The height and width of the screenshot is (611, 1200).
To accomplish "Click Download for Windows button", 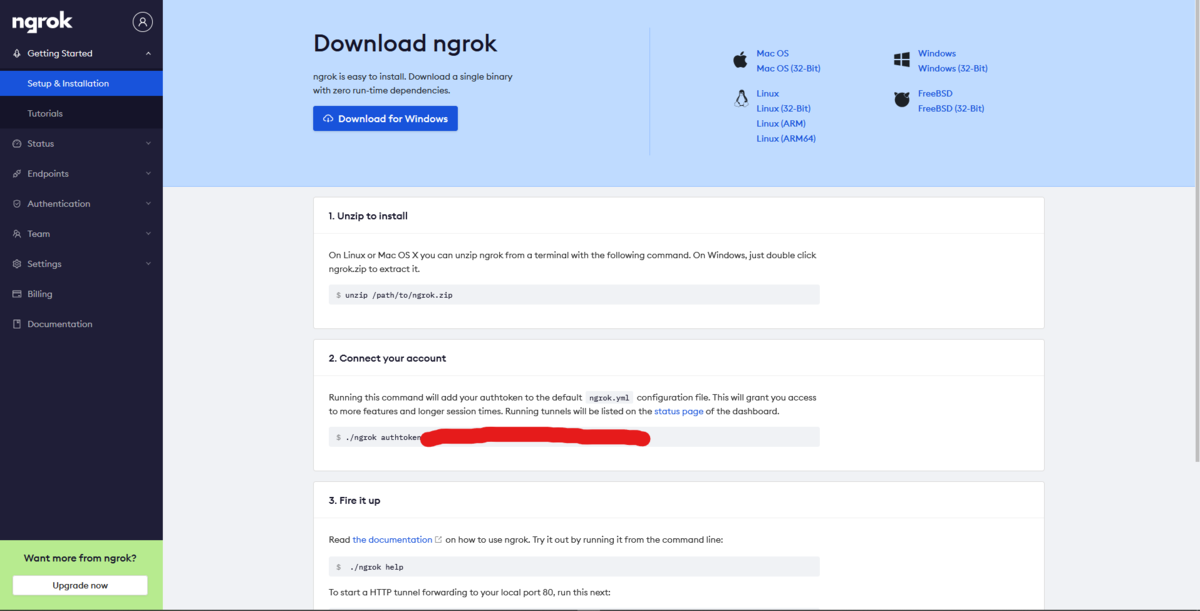I will tap(385, 119).
